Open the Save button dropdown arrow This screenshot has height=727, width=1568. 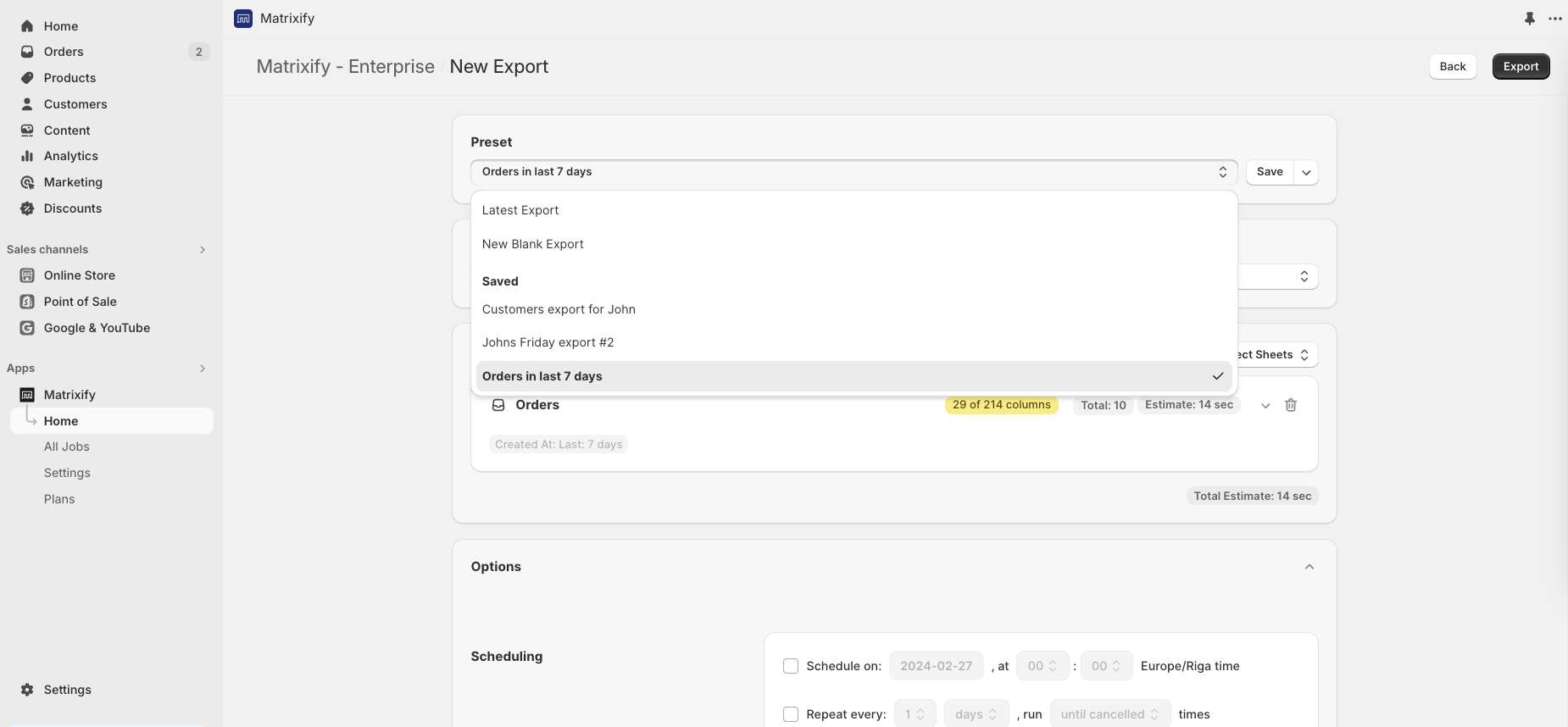pyautogui.click(x=1306, y=172)
